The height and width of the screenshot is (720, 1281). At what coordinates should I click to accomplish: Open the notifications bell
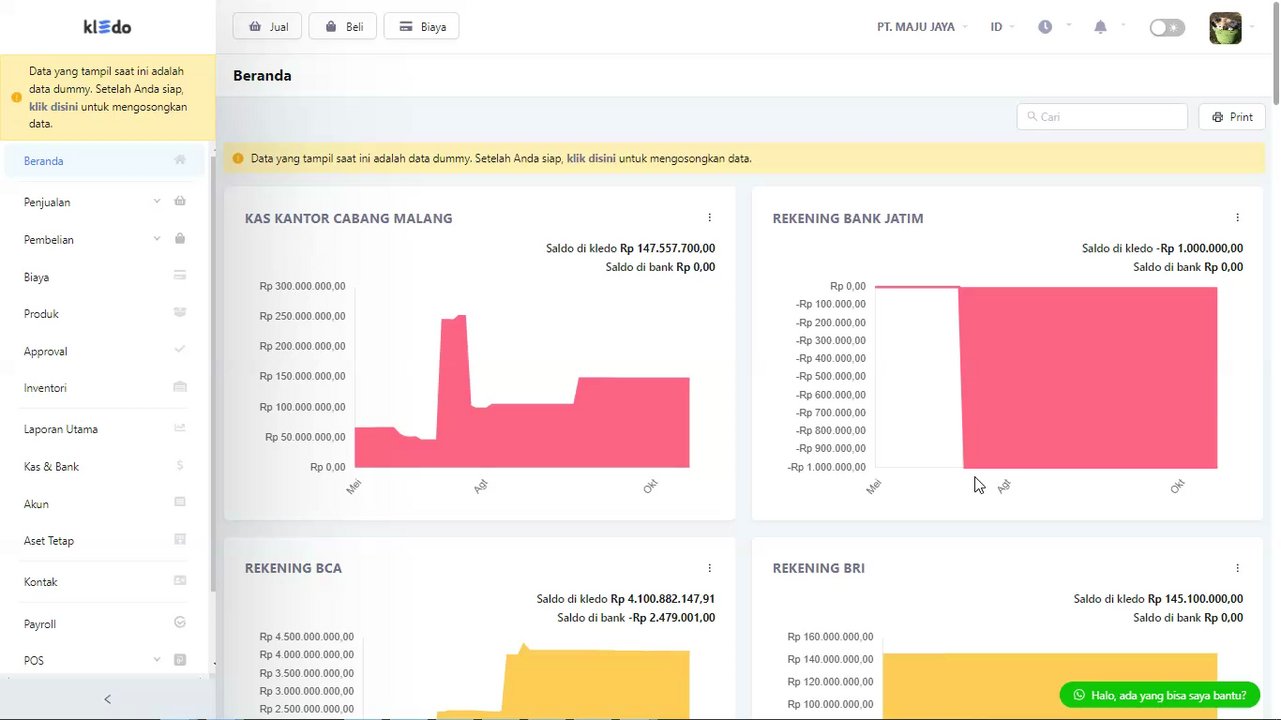coord(1100,27)
